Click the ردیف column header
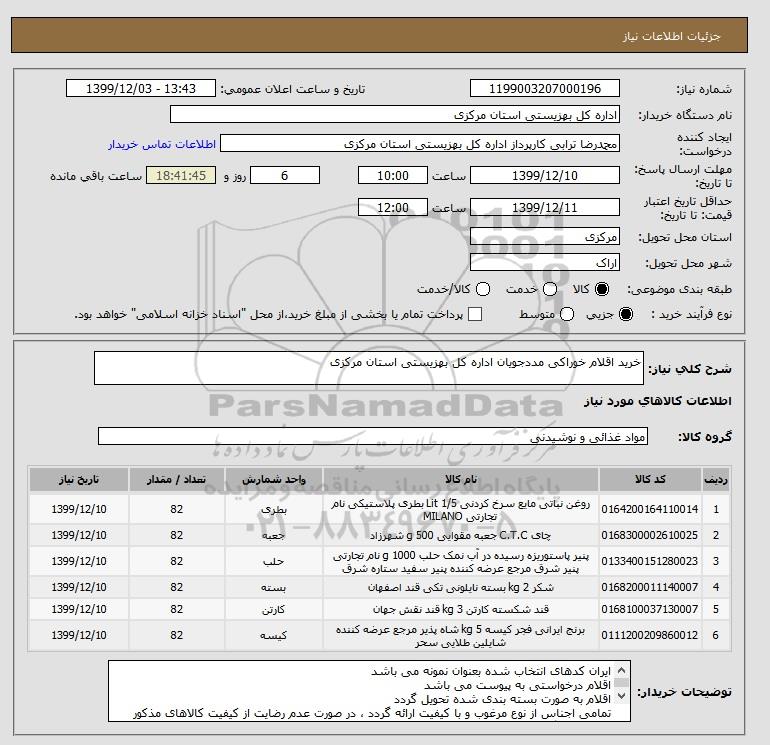The image size is (770, 745). [715, 479]
